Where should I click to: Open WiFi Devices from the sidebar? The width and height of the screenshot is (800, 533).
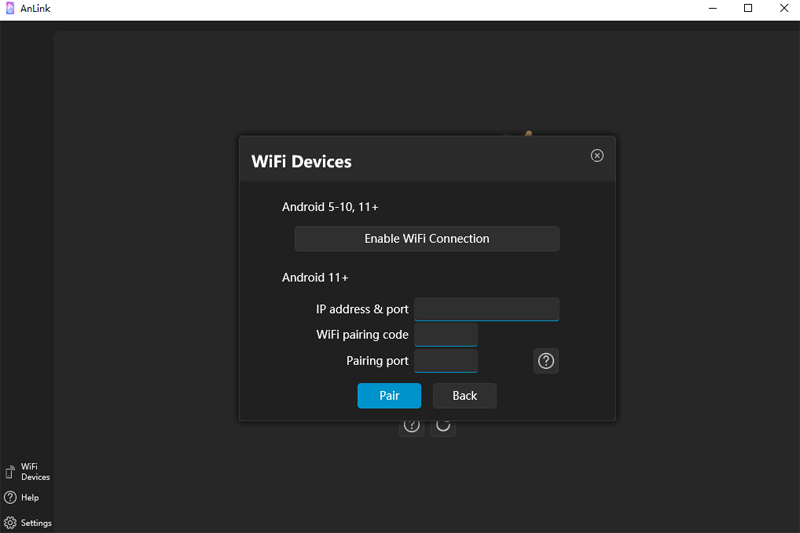pos(11,471)
